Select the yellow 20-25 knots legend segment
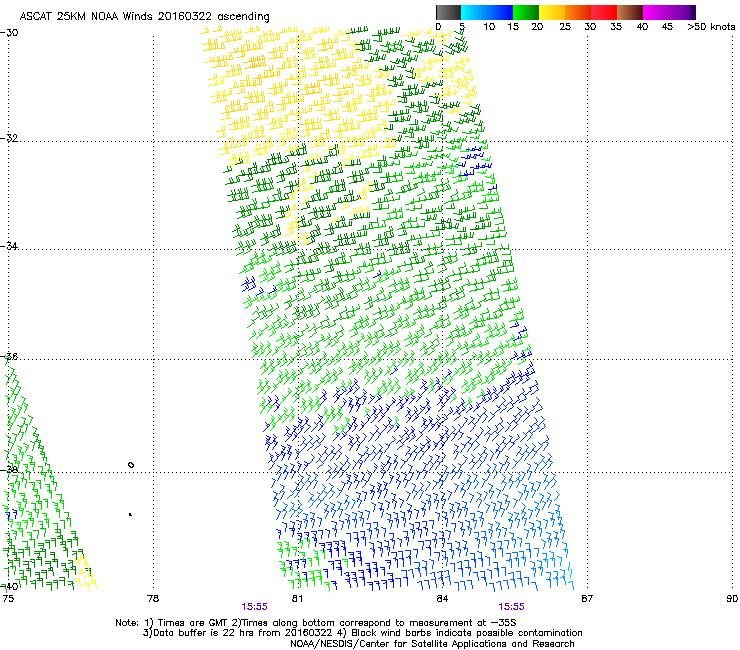 click(552, 12)
